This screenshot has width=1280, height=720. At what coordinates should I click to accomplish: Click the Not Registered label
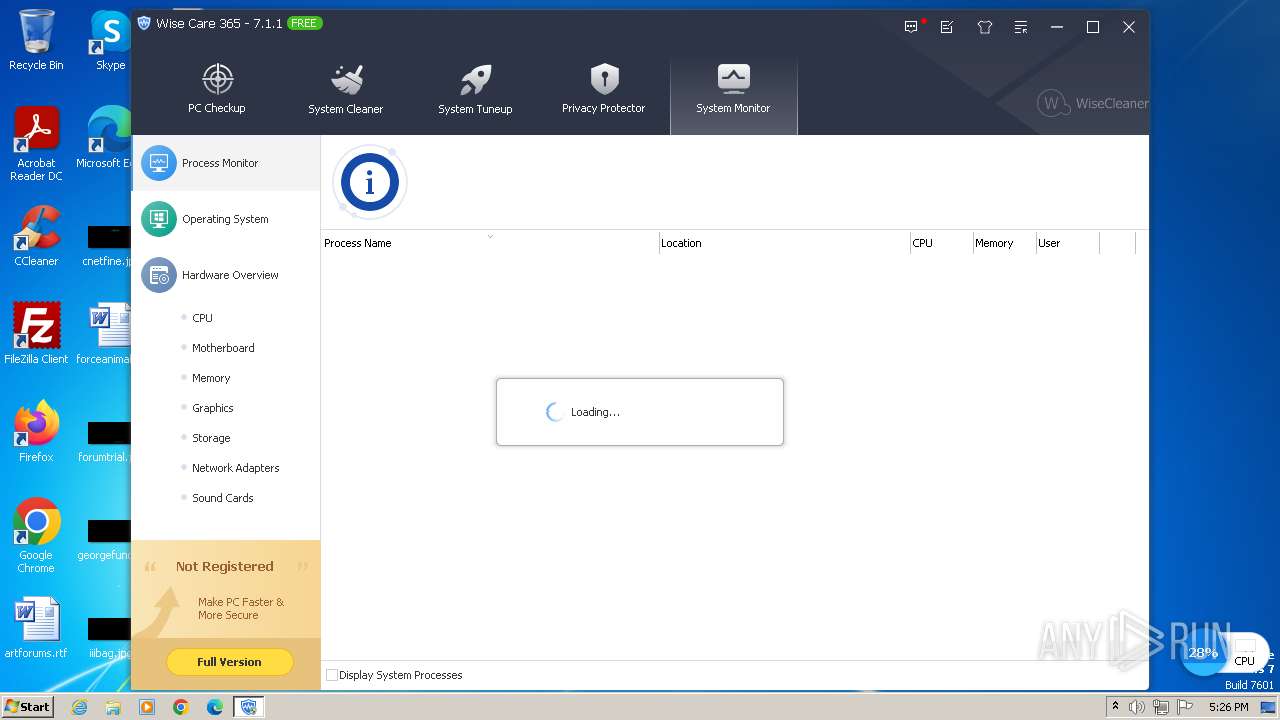coord(224,566)
